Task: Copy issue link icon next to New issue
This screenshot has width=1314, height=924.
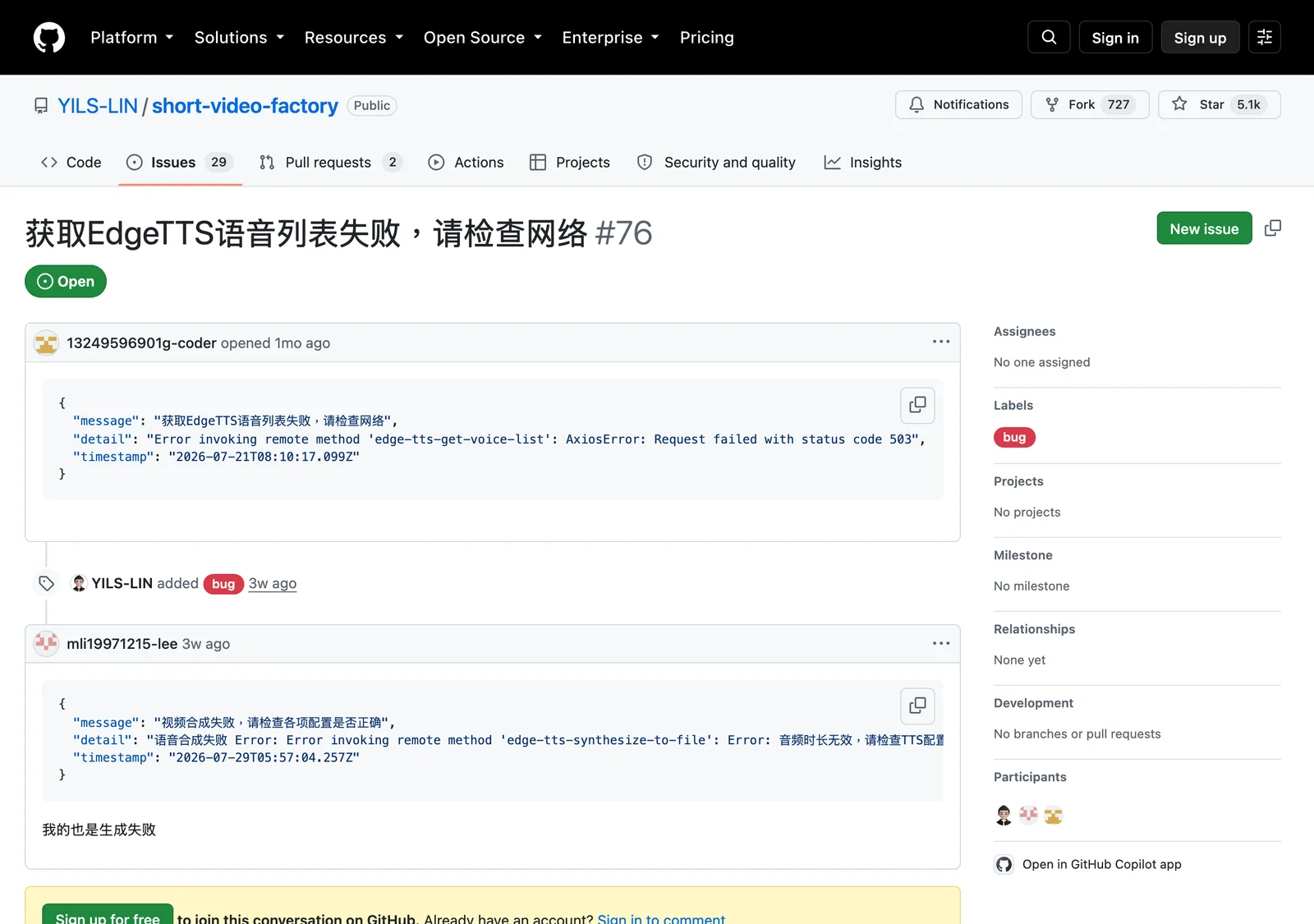Action: (x=1273, y=228)
